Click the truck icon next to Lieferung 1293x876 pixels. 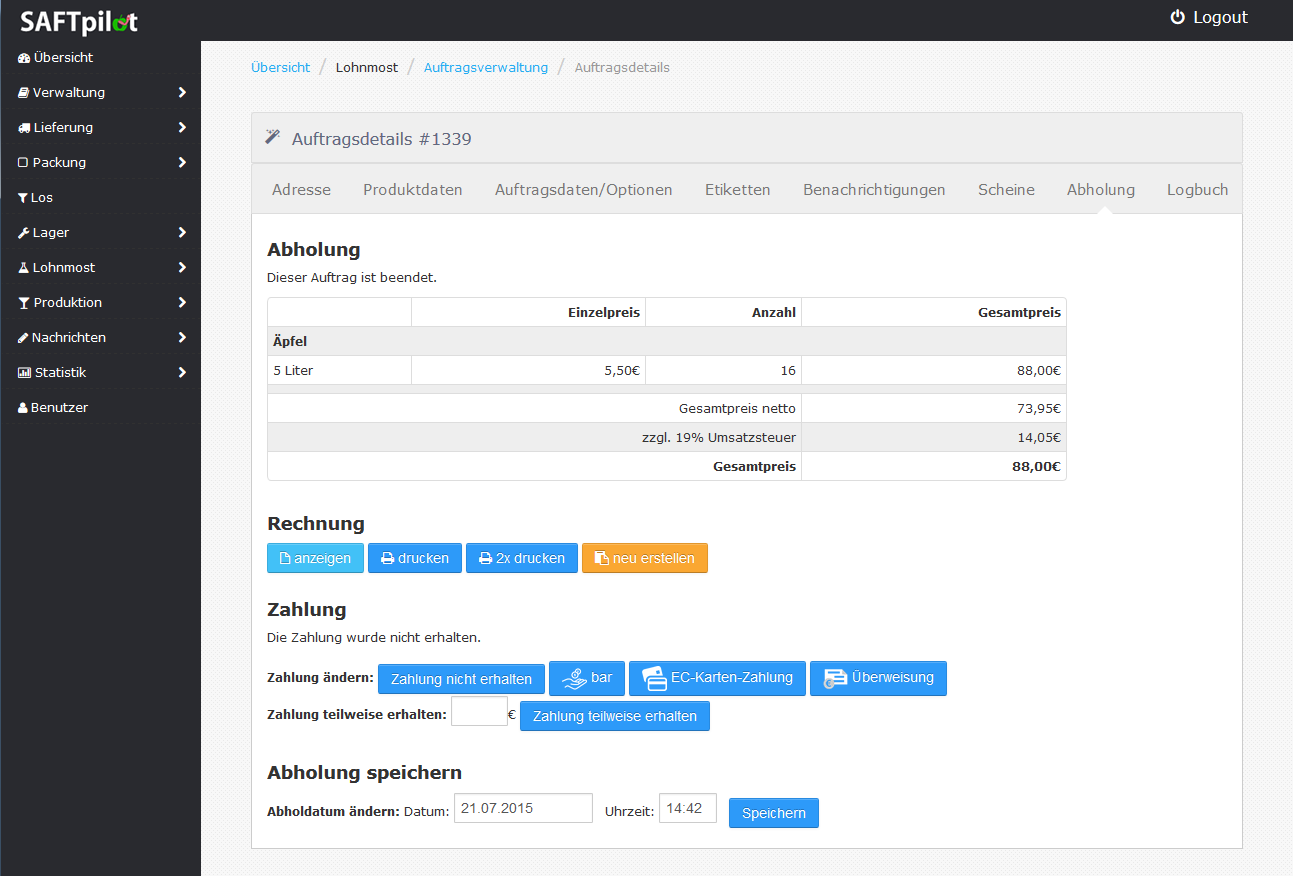(x=23, y=128)
